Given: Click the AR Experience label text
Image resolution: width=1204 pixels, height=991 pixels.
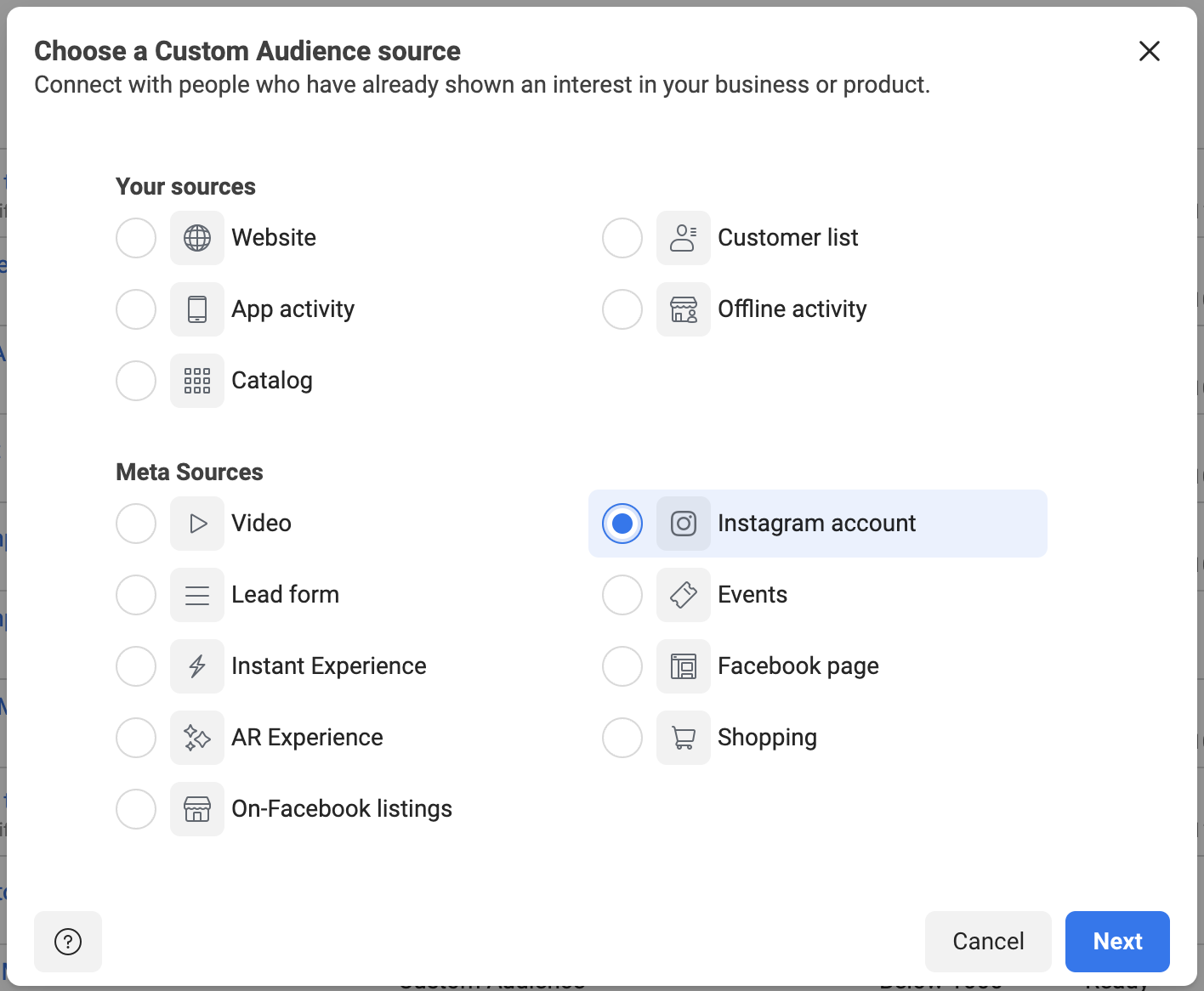Looking at the screenshot, I should tap(308, 738).
